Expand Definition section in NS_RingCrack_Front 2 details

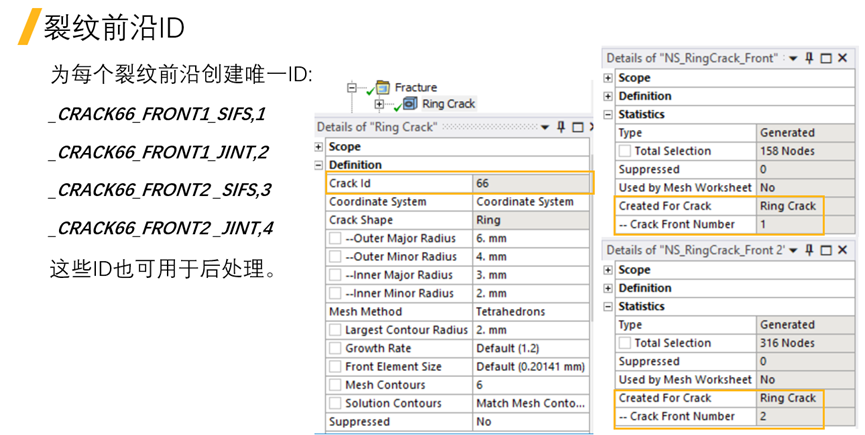[x=608, y=288]
